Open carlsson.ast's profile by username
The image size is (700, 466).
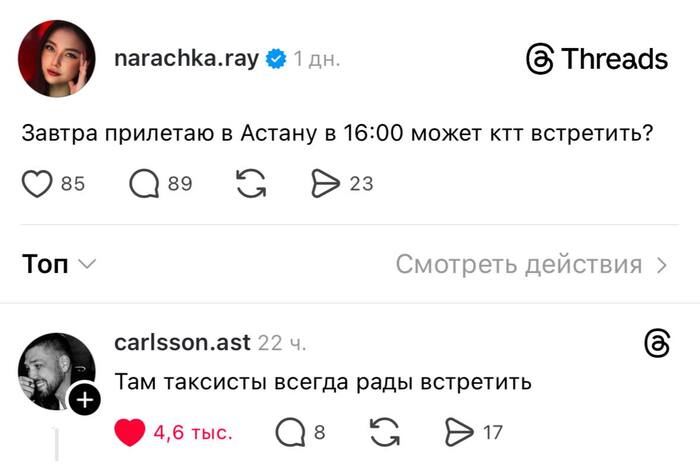pos(181,343)
